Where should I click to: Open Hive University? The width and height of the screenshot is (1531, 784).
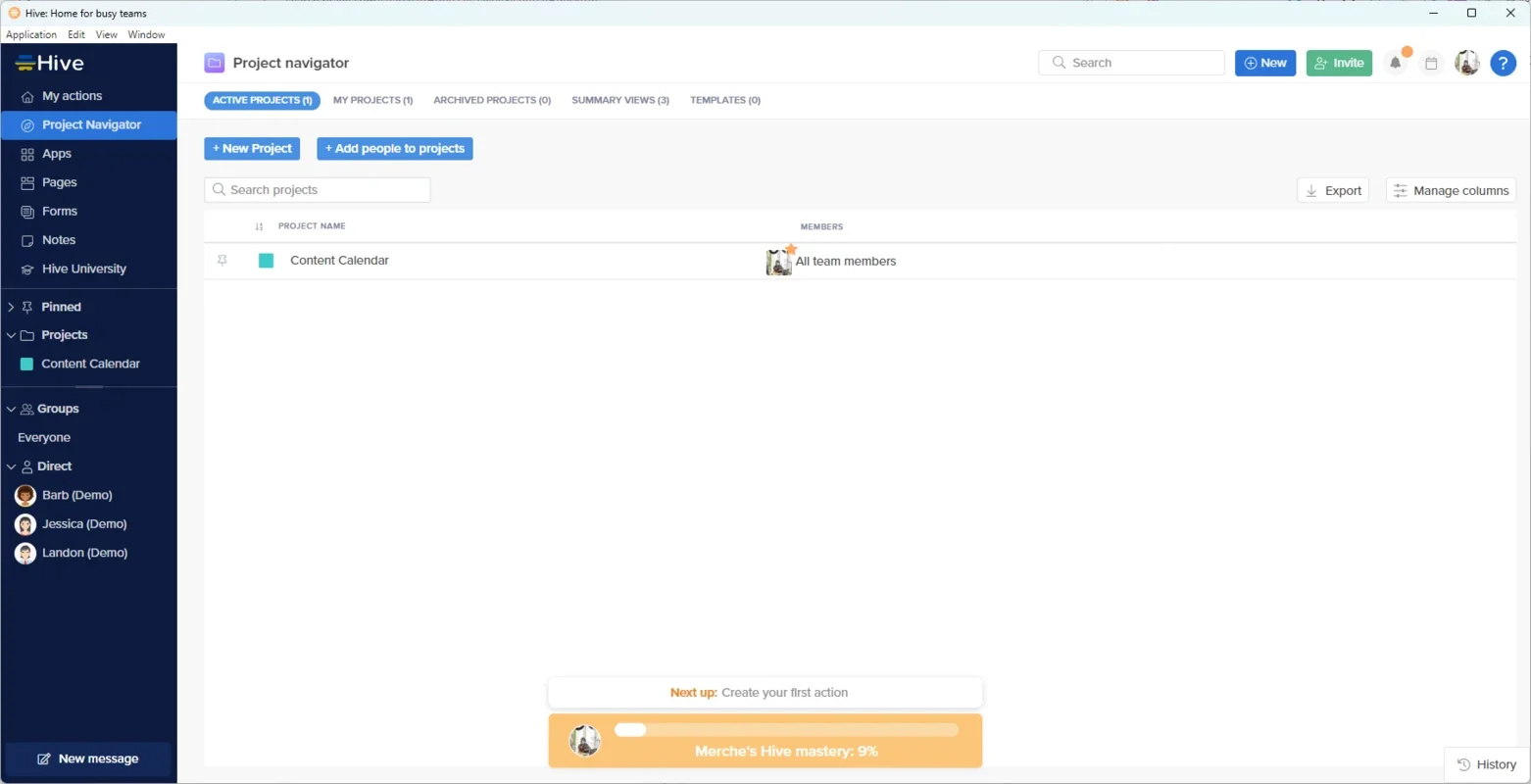[x=83, y=269]
